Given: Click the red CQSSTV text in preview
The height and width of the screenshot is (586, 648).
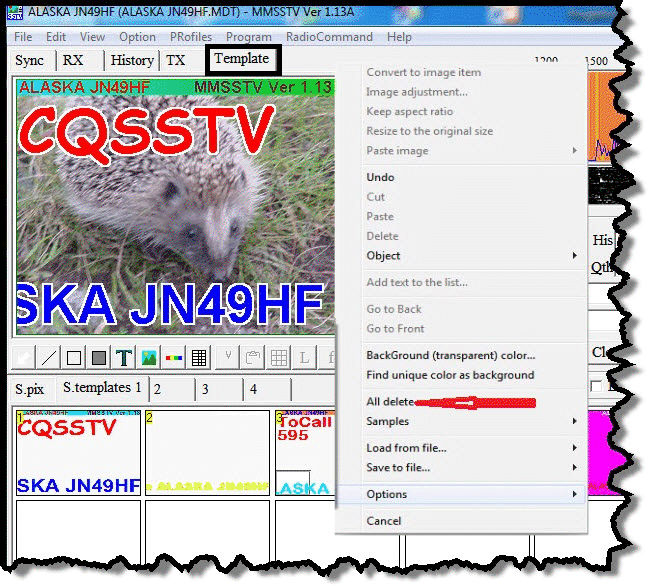Looking at the screenshot, I should pyautogui.click(x=146, y=134).
